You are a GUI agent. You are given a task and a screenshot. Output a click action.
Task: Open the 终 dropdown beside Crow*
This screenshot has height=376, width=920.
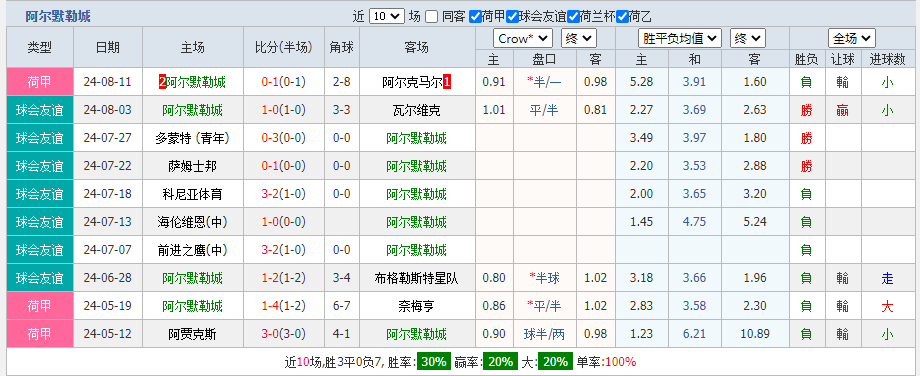click(x=579, y=39)
